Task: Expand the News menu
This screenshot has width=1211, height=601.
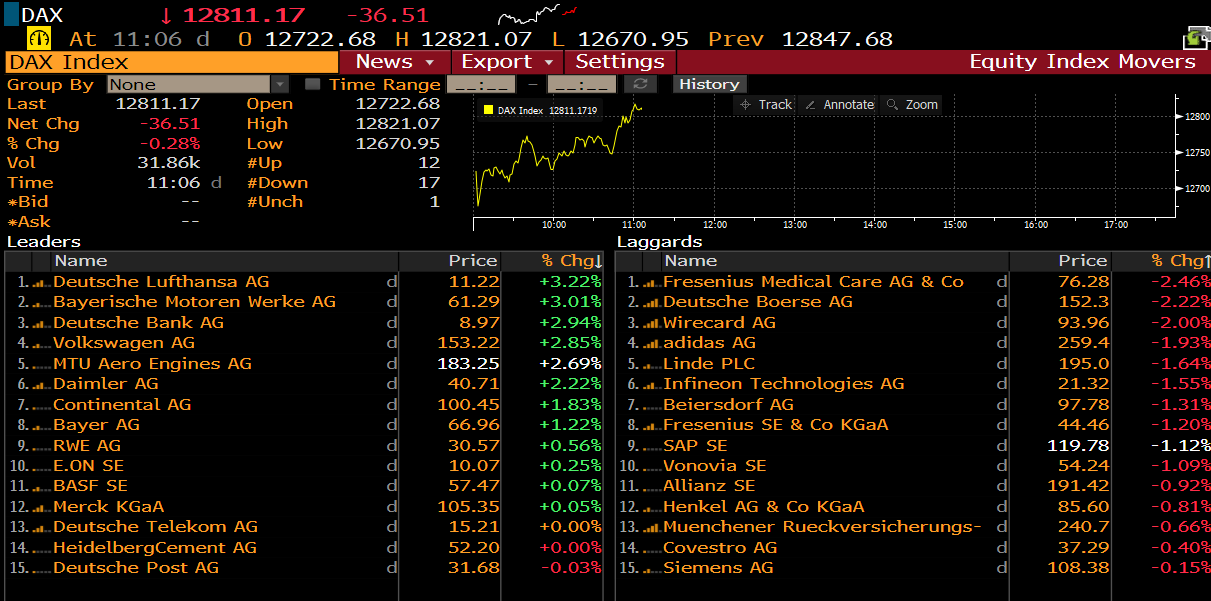Action: pos(395,62)
